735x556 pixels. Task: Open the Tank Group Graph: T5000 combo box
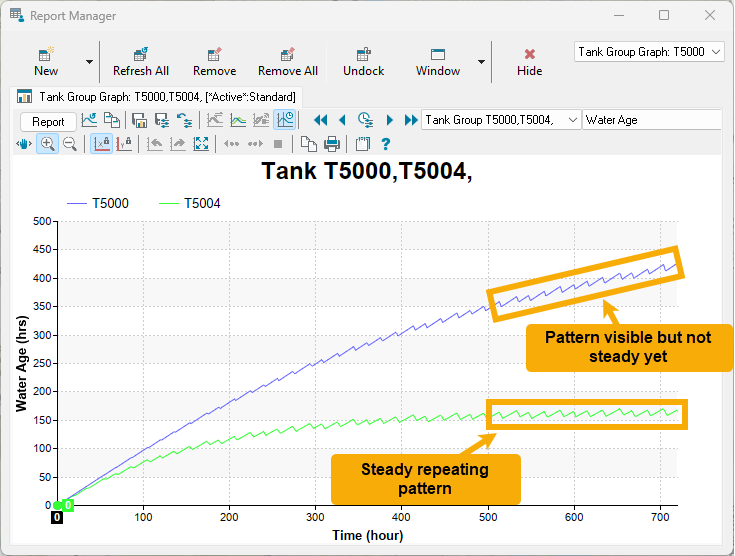coord(649,52)
